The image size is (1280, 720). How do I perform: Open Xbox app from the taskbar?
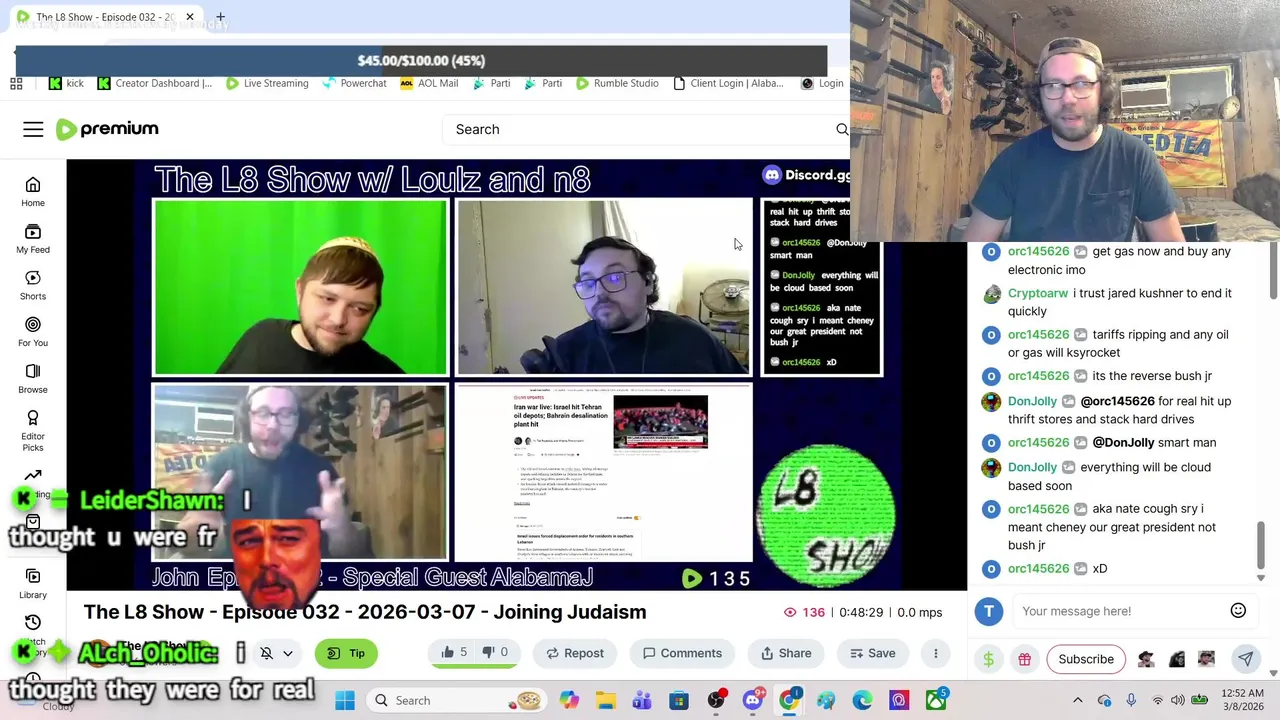coord(936,700)
